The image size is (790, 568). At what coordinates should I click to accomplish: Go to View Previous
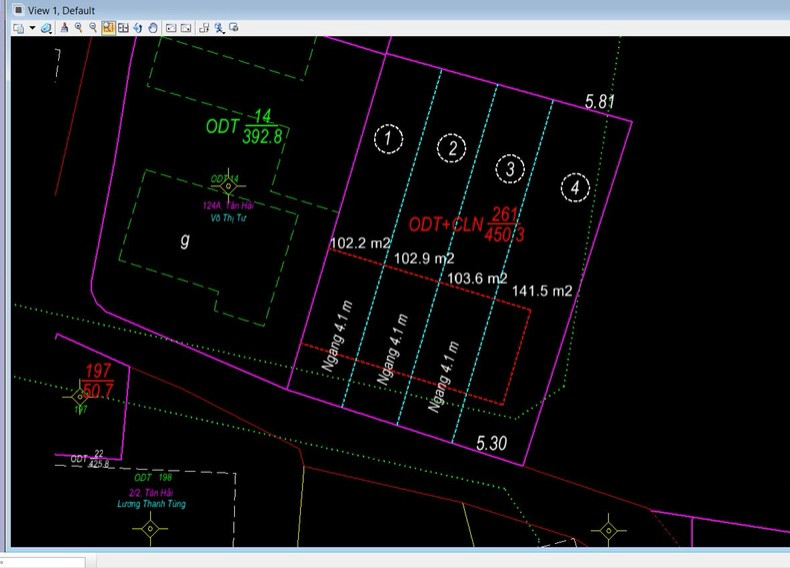click(x=171, y=28)
